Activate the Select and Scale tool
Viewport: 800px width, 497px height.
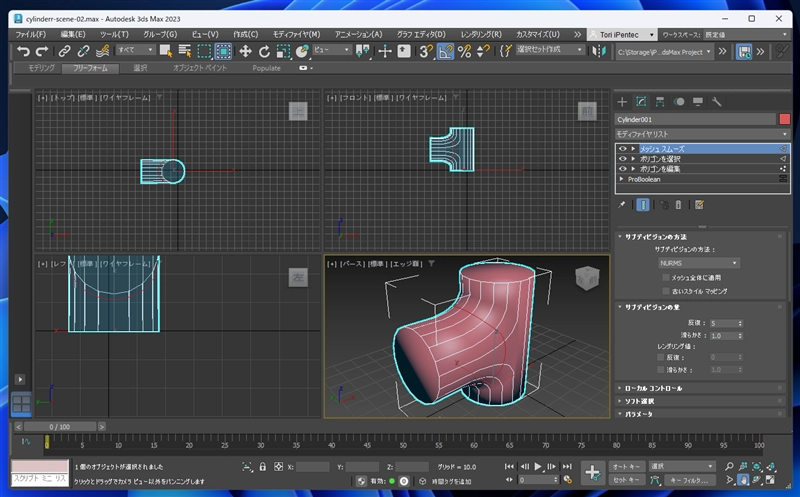(x=283, y=51)
